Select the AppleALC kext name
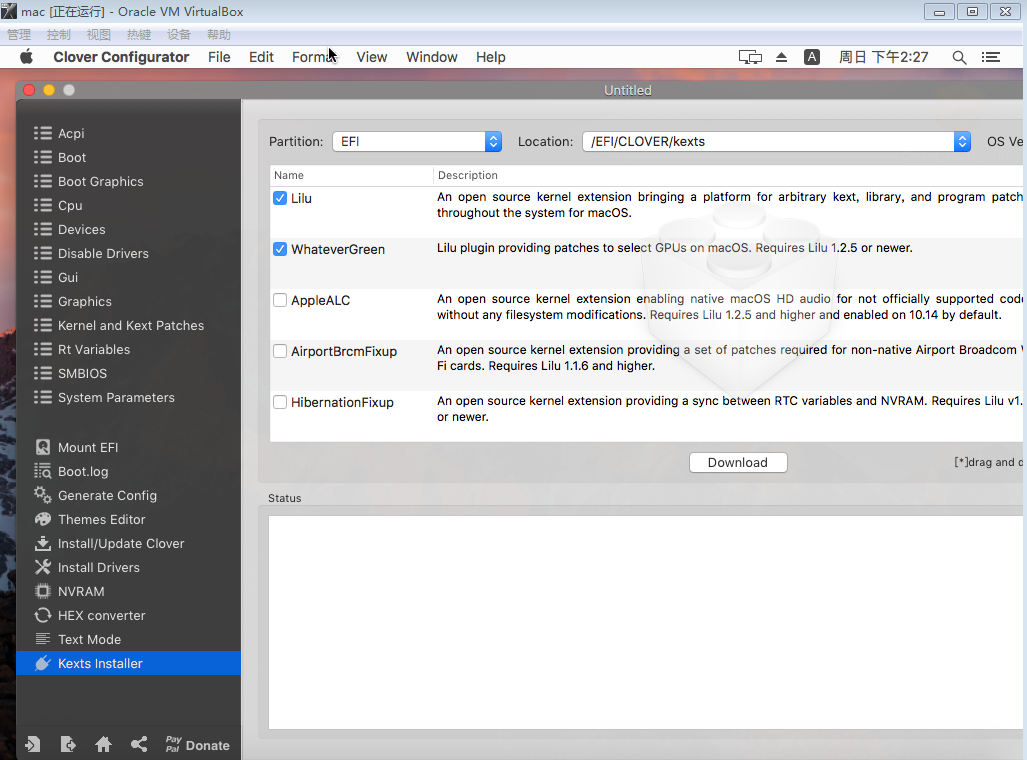 (x=320, y=301)
